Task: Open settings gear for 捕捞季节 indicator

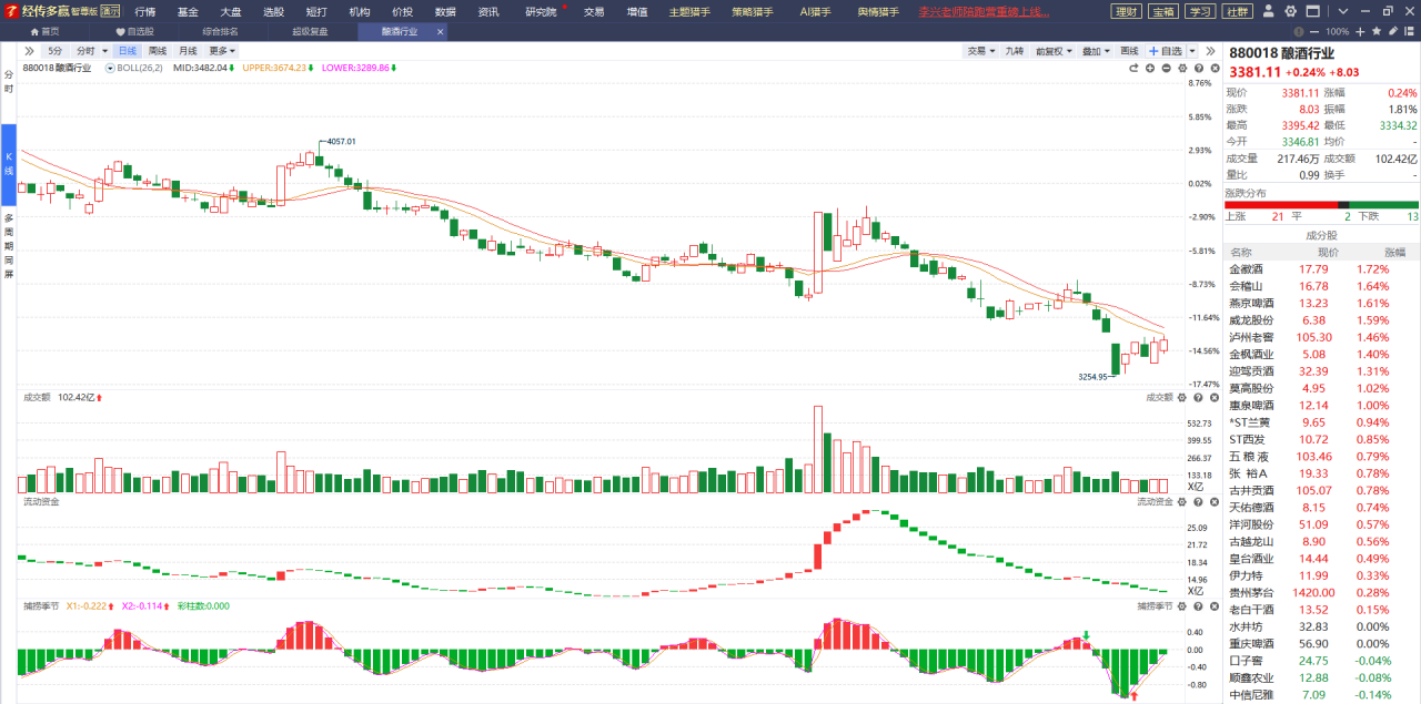Action: pyautogui.click(x=1182, y=606)
